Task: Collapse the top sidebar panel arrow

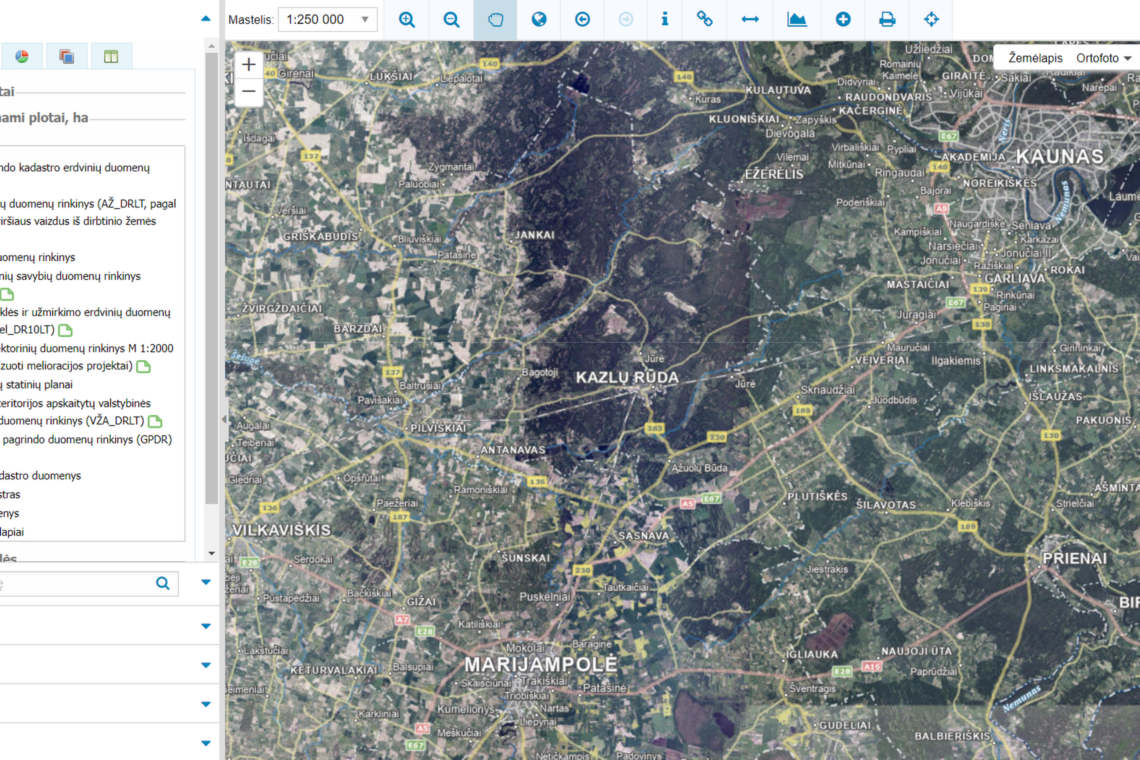Action: click(206, 18)
